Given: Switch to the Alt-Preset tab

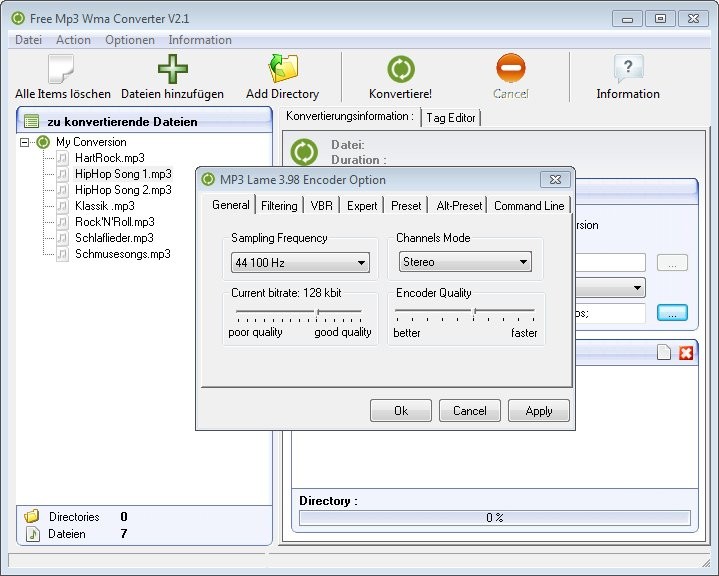Looking at the screenshot, I should coord(459,206).
